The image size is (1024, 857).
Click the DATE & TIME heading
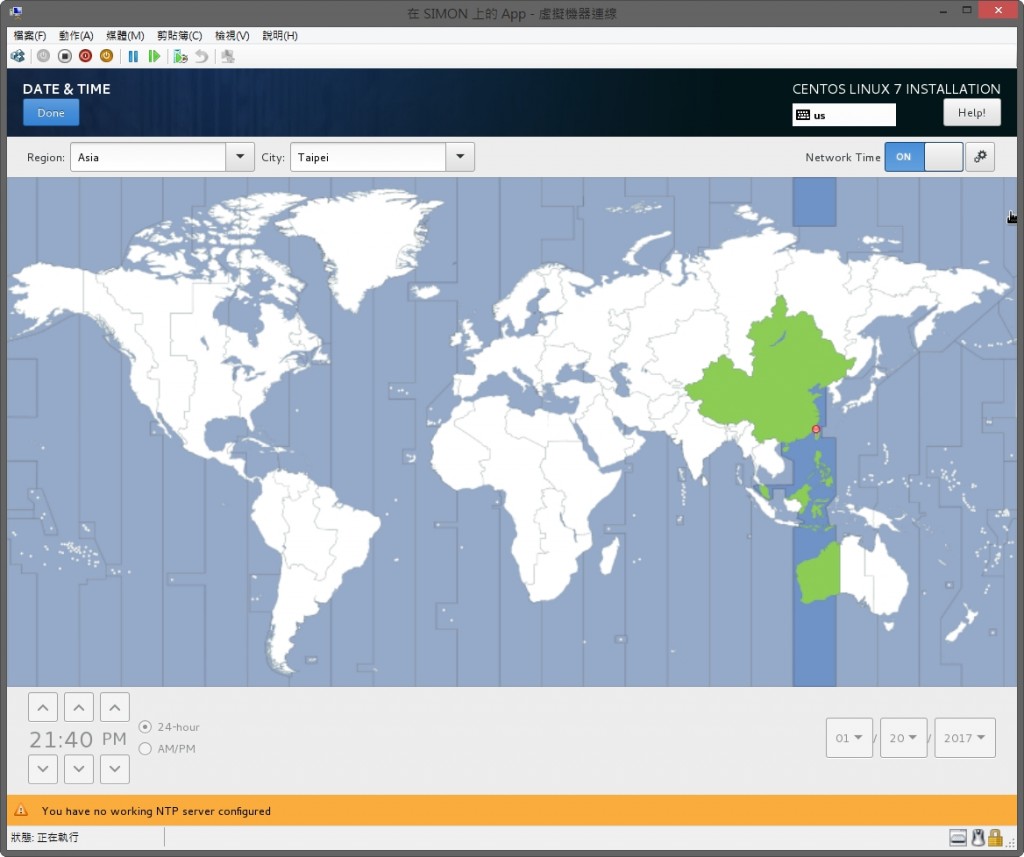[67, 89]
